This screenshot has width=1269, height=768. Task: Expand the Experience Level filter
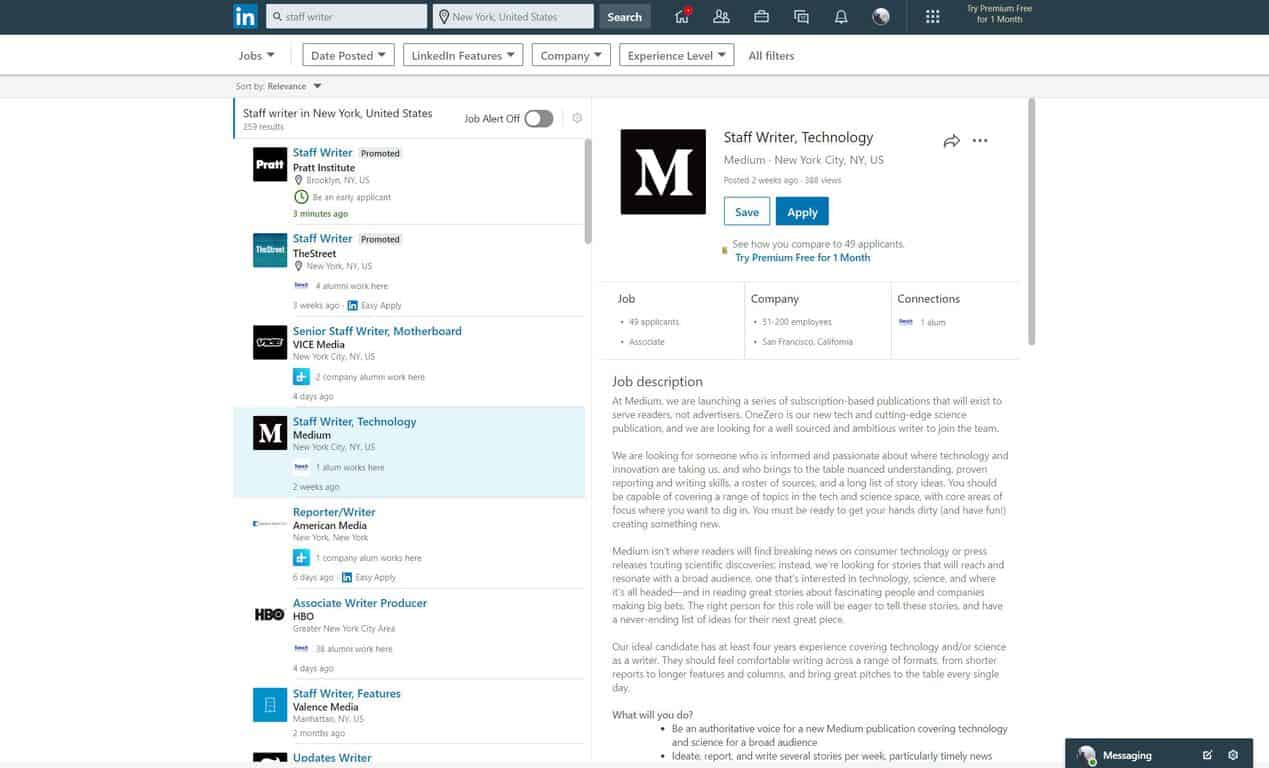click(x=676, y=56)
